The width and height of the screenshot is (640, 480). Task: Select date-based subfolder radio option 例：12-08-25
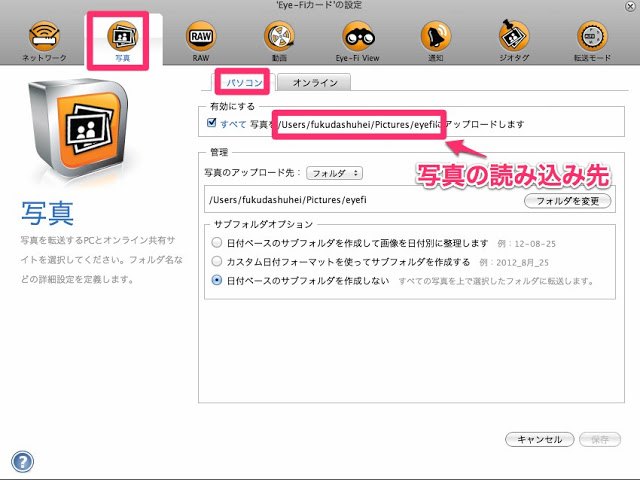pos(217,243)
